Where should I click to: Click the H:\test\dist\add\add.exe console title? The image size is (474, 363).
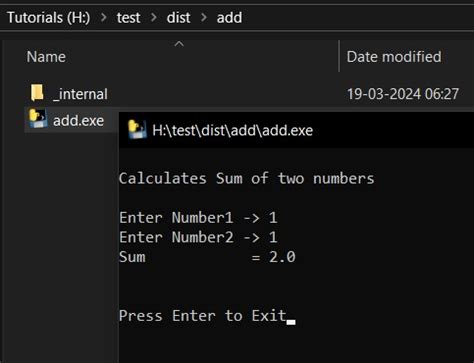pyautogui.click(x=232, y=130)
